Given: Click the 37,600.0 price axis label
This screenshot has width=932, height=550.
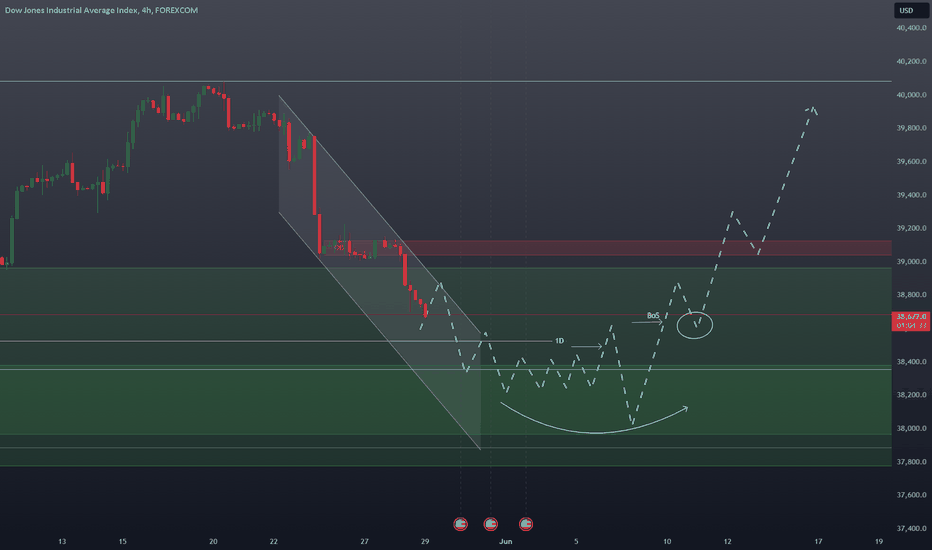Looking at the screenshot, I should coord(911,495).
